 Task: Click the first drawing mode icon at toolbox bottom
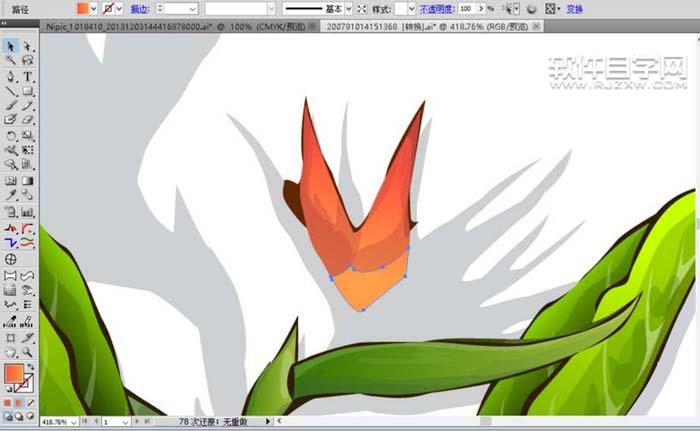(x=8, y=416)
